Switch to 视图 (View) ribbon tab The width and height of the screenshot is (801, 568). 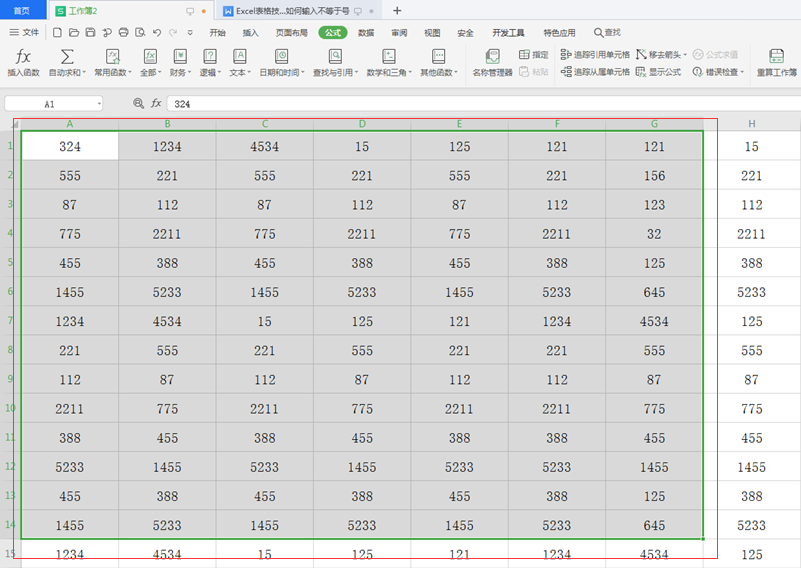432,33
